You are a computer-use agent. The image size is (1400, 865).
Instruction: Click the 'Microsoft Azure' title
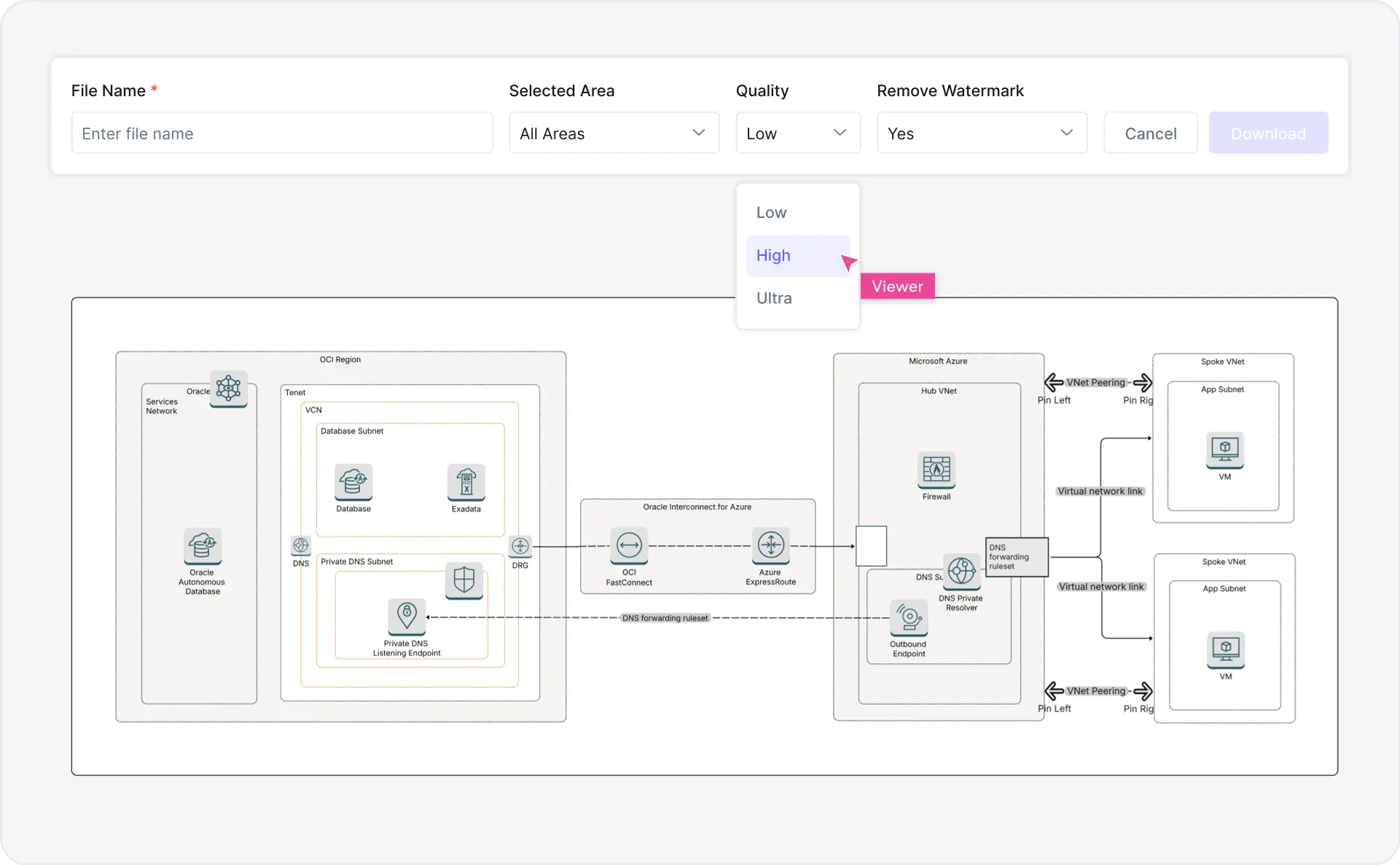click(938, 361)
